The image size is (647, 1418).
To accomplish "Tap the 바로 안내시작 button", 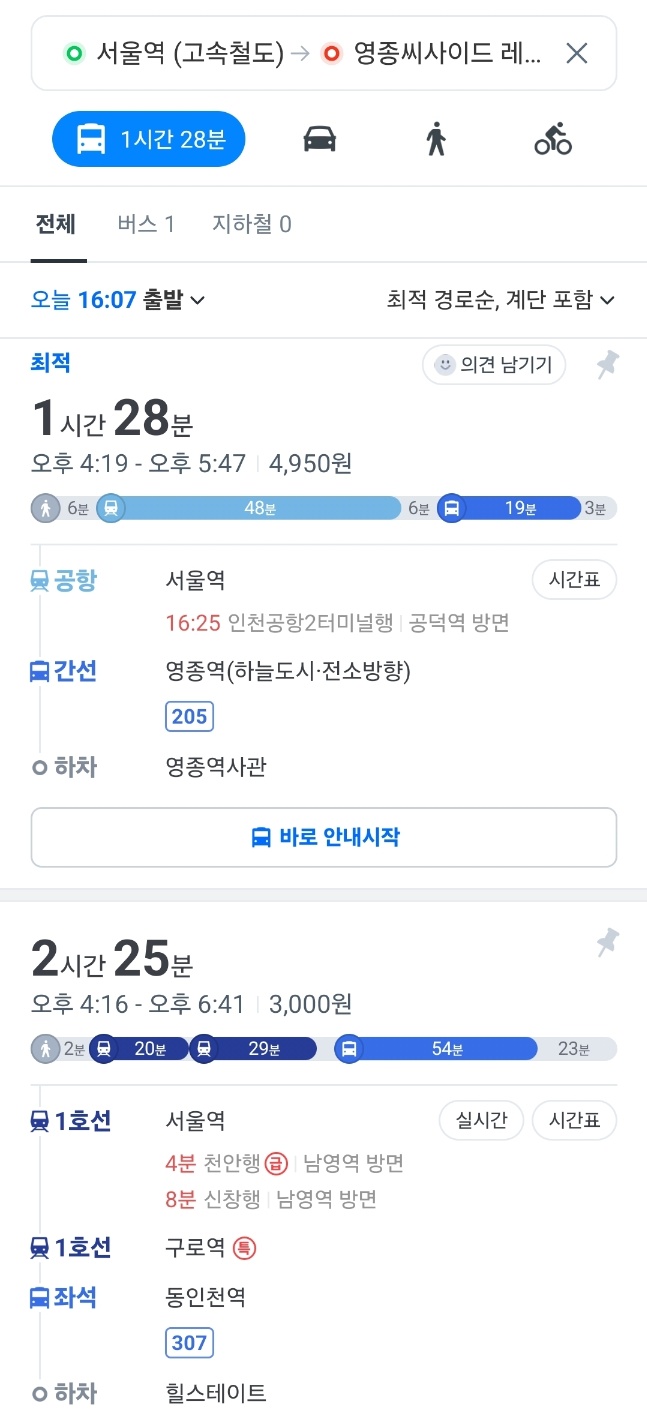I will point(324,837).
